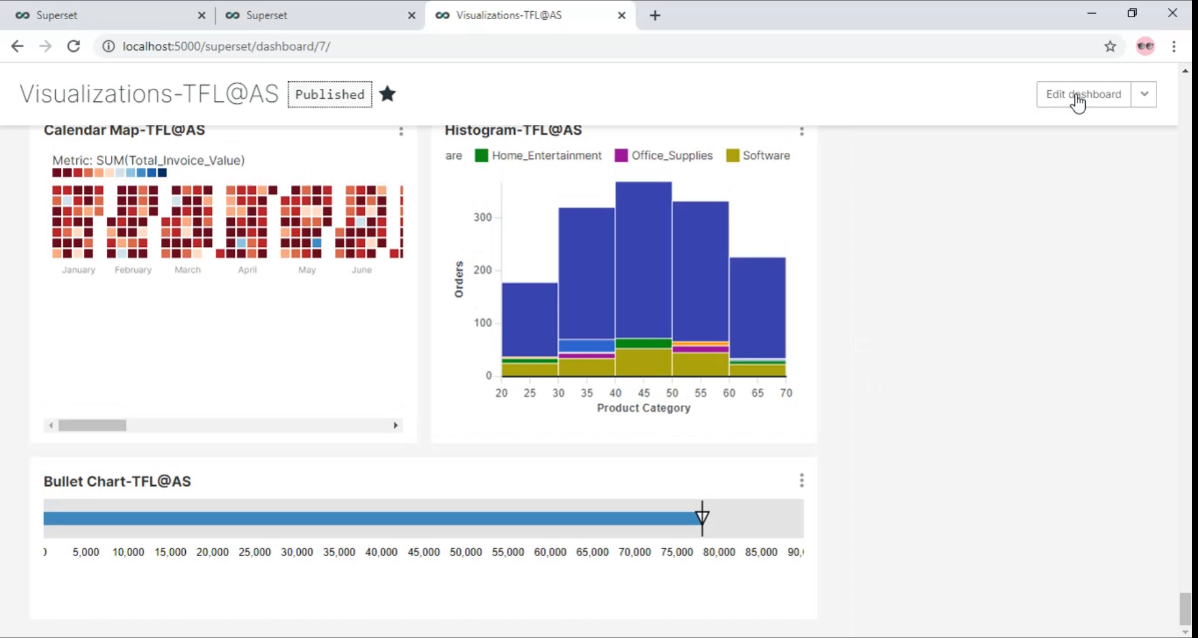
Task: Click the Edit dashboard button
Action: point(1083,94)
